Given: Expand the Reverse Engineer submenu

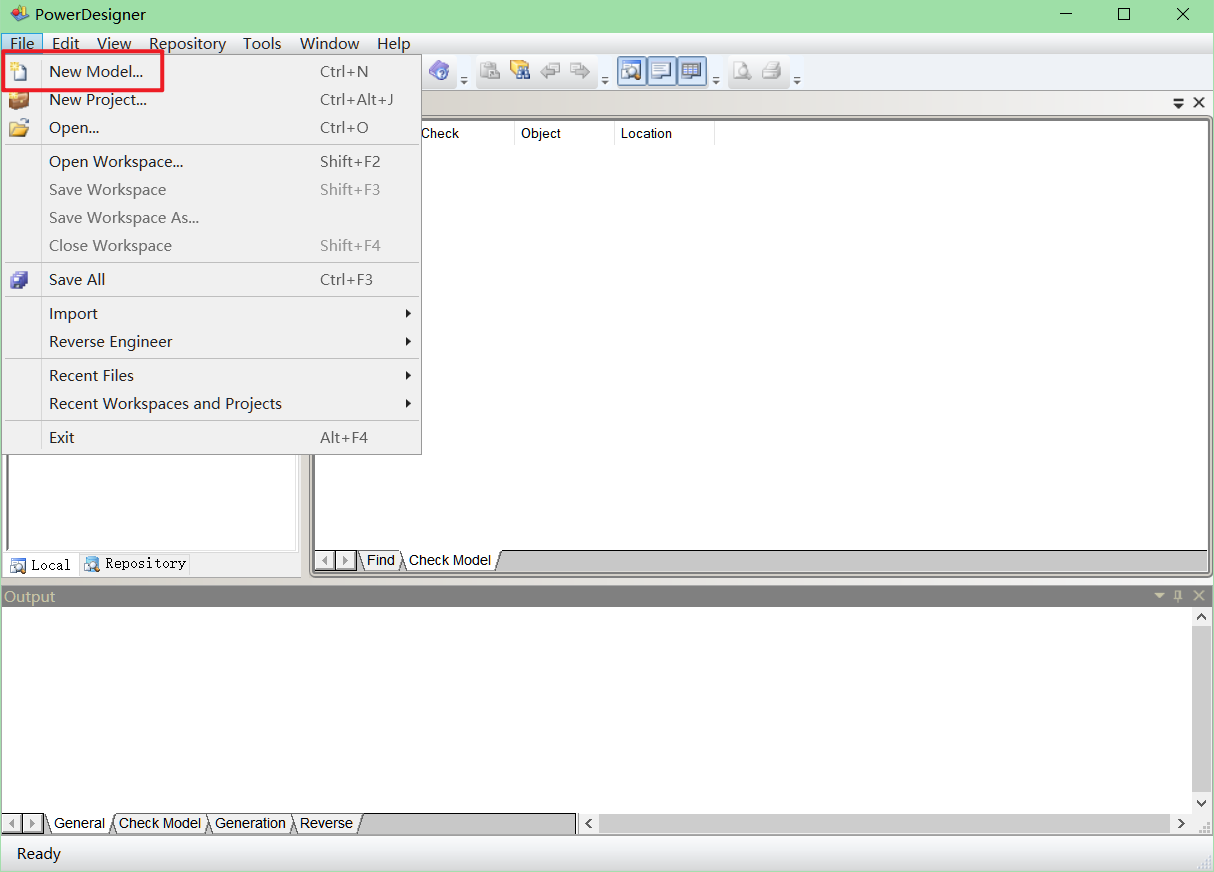Looking at the screenshot, I should [212, 342].
